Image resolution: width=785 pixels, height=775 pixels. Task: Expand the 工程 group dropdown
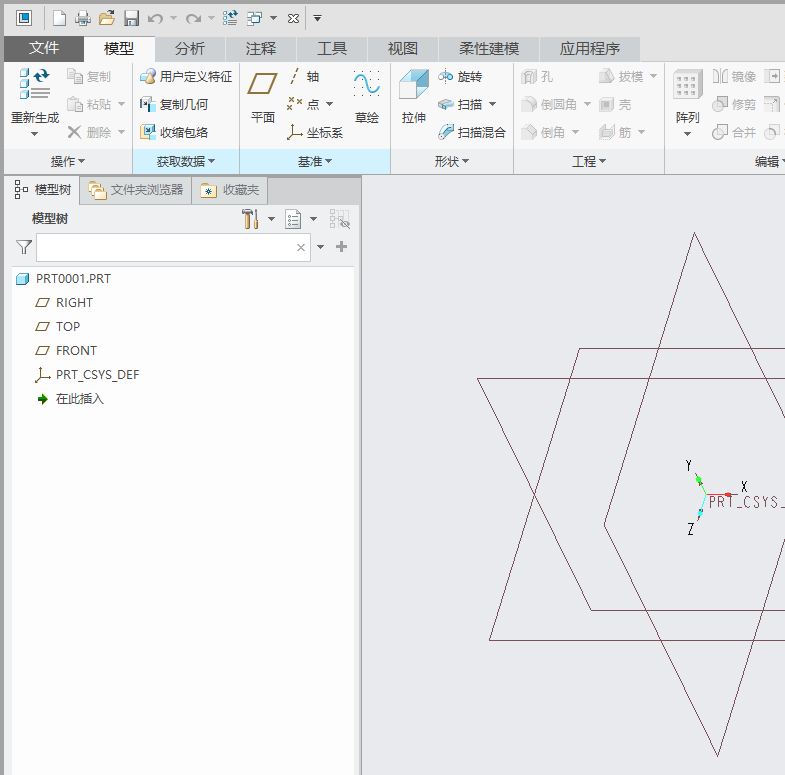[589, 161]
